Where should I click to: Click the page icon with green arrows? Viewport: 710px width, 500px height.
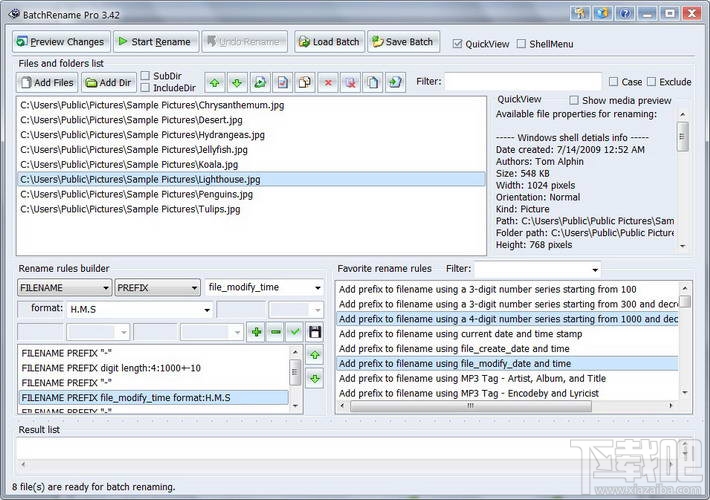(x=260, y=82)
